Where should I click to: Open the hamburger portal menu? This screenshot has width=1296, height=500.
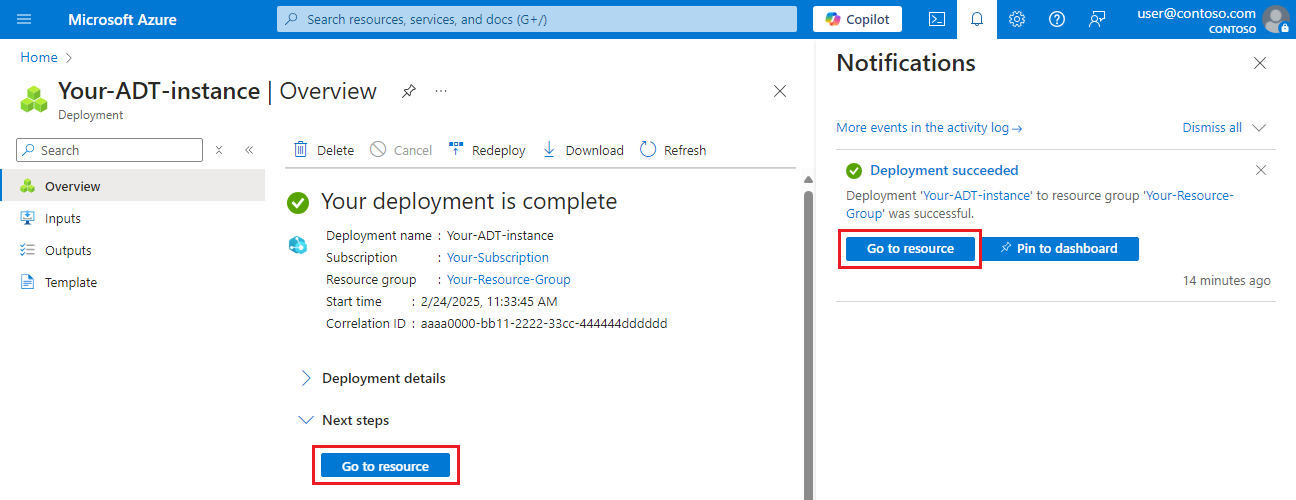coord(25,19)
